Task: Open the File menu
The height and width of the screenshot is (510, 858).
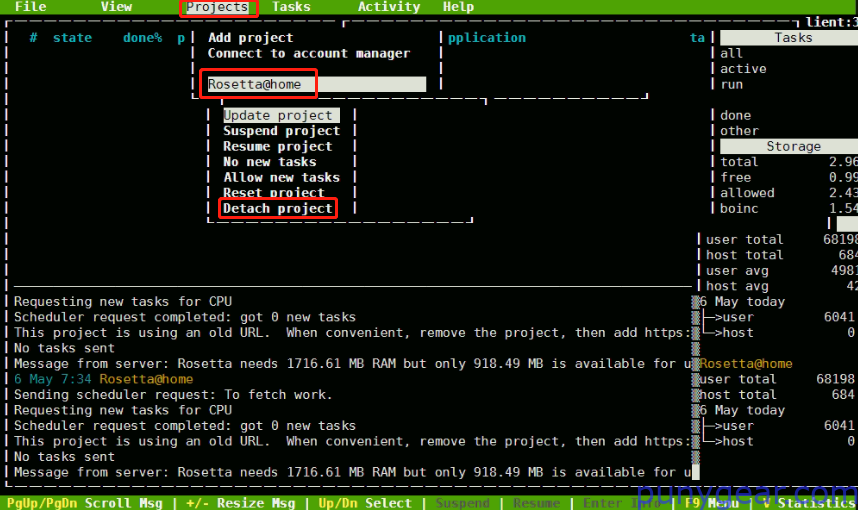Action: coord(31,7)
